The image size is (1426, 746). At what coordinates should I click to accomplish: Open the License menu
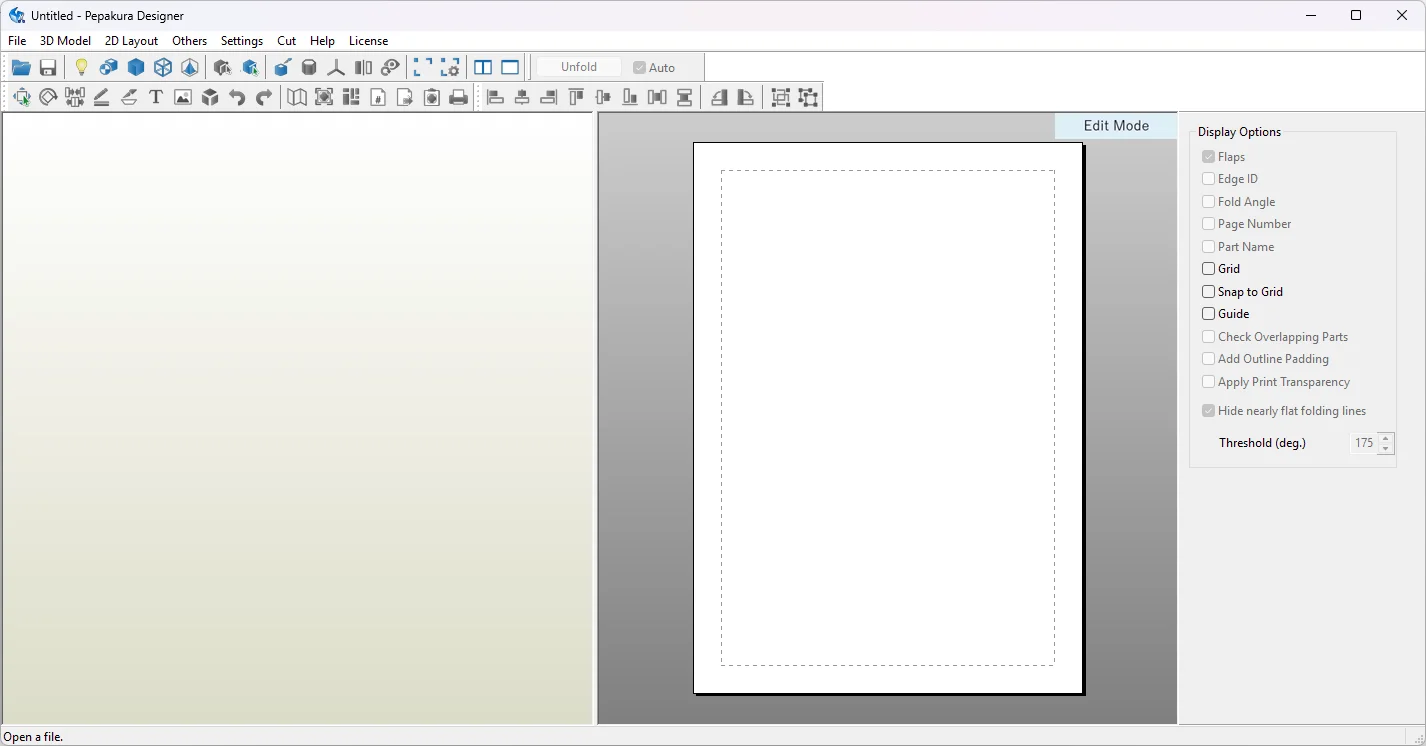(x=368, y=41)
